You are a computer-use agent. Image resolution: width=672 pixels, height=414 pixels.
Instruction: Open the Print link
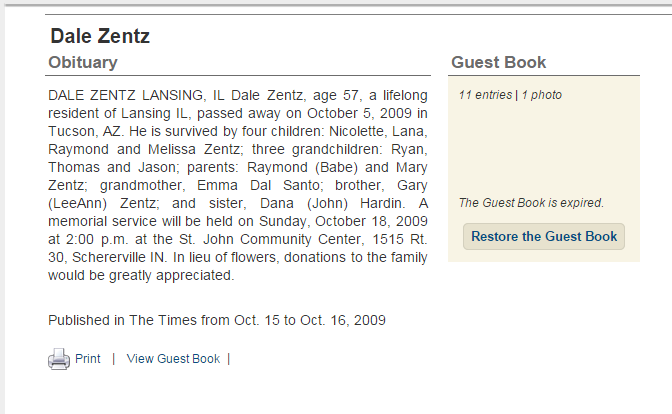[87, 359]
